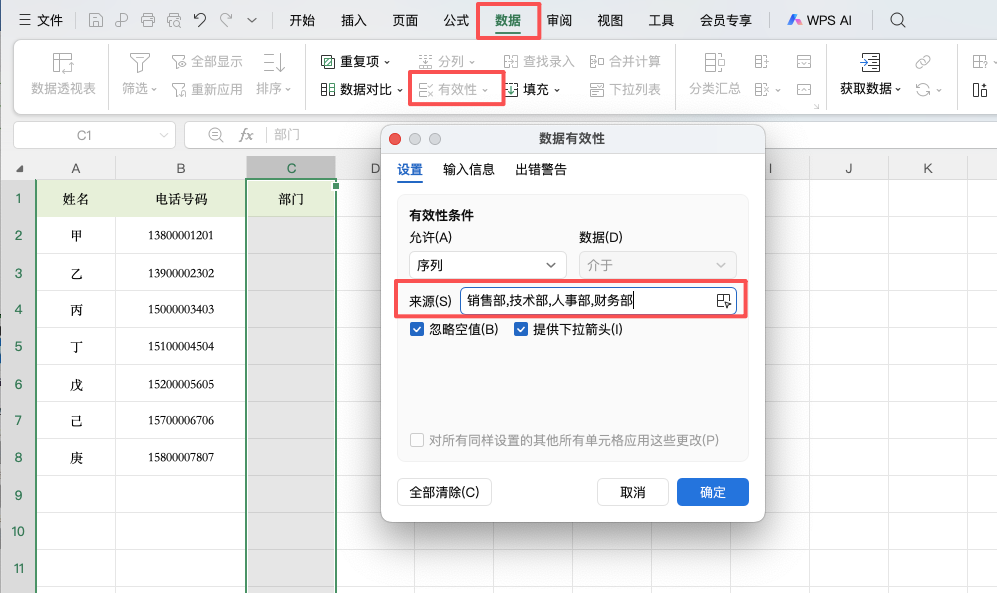Click the 获取数据 import icon
This screenshot has height=593, width=997.
pos(870,63)
